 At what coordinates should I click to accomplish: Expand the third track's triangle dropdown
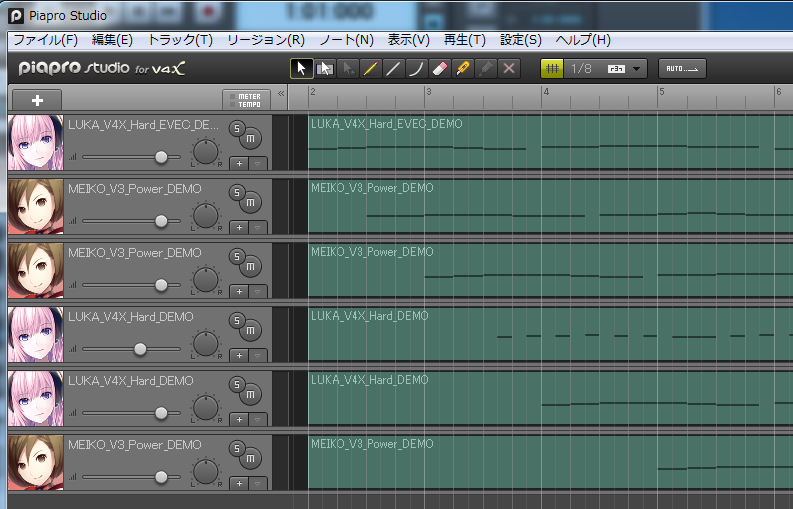(x=258, y=291)
